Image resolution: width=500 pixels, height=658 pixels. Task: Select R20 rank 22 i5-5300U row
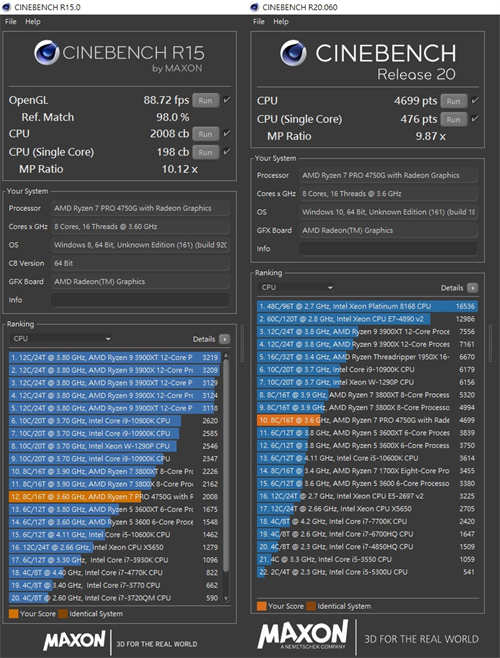pyautogui.click(x=367, y=572)
